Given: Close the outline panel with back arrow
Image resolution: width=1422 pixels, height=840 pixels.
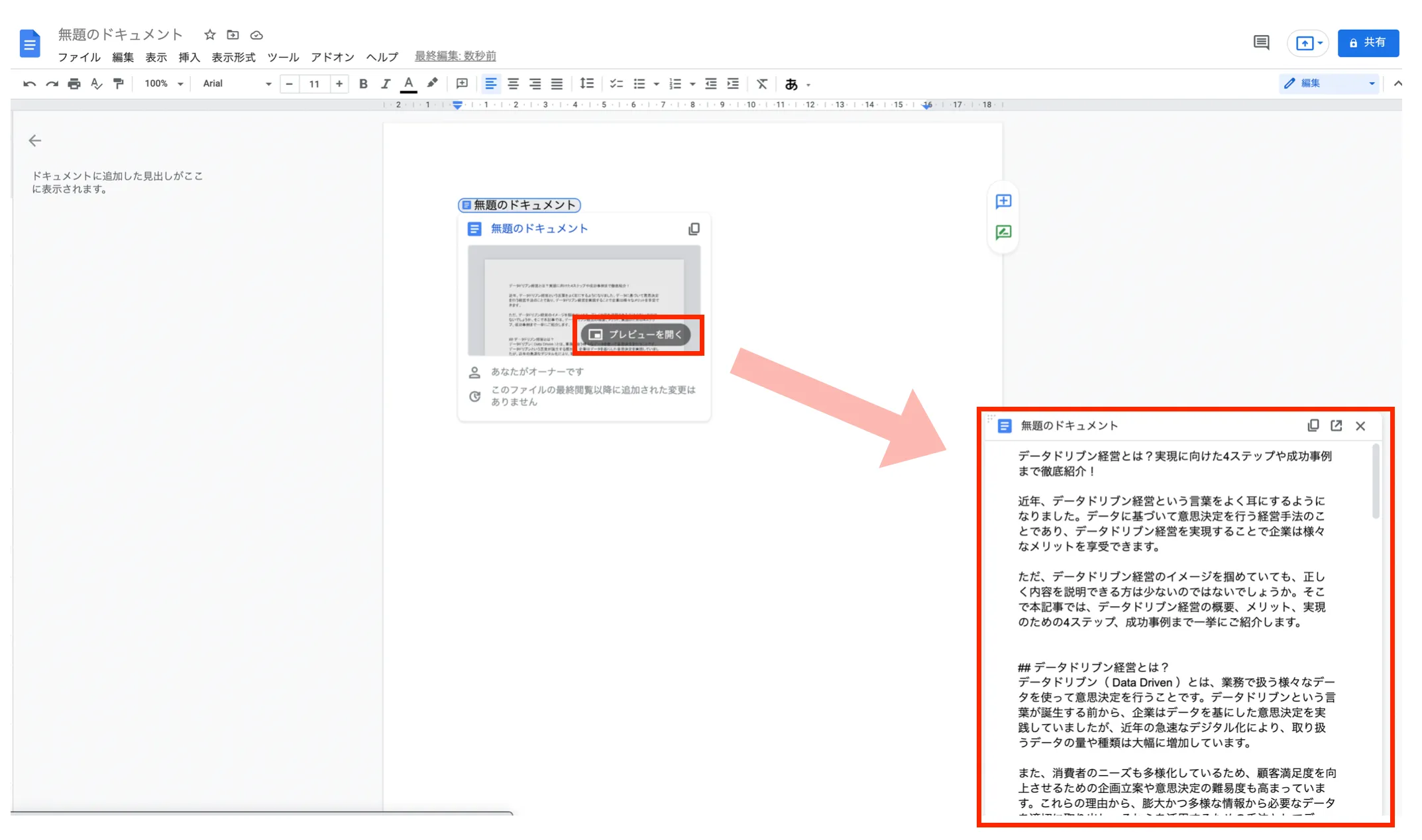Looking at the screenshot, I should pyautogui.click(x=35, y=140).
